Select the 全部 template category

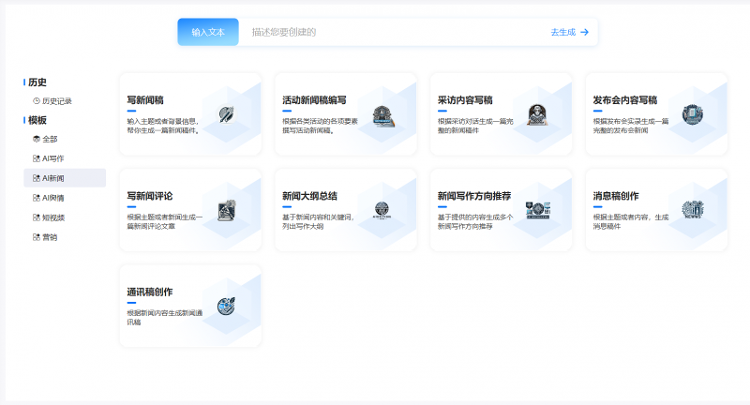point(50,139)
